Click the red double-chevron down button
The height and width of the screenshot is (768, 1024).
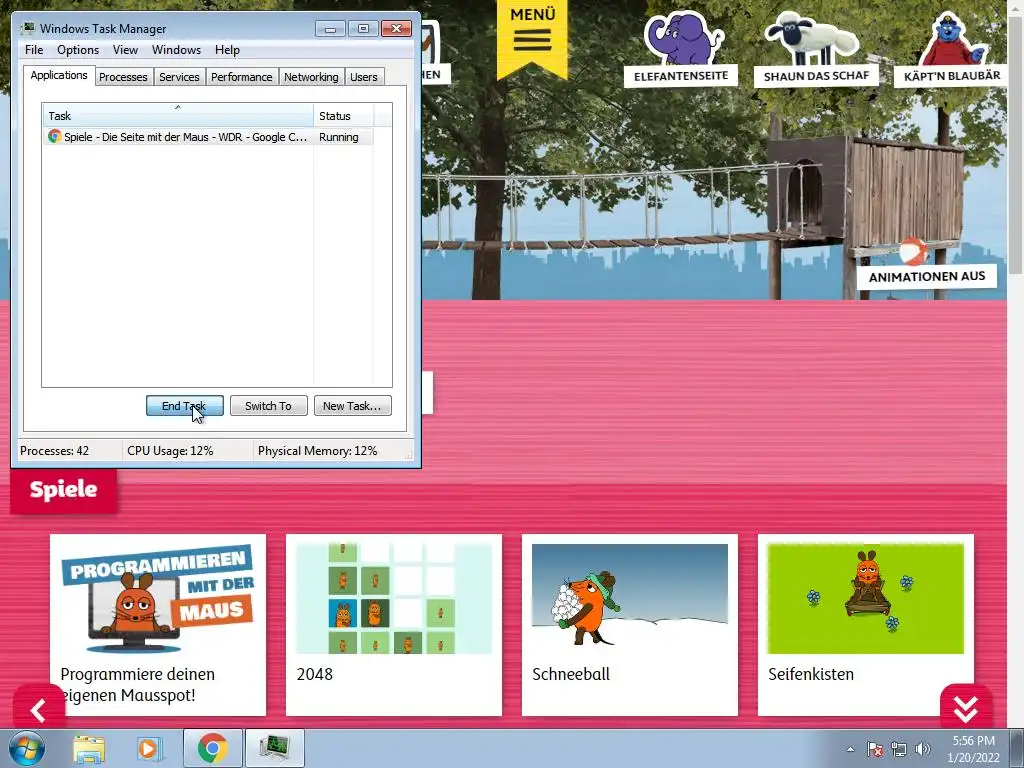point(966,708)
